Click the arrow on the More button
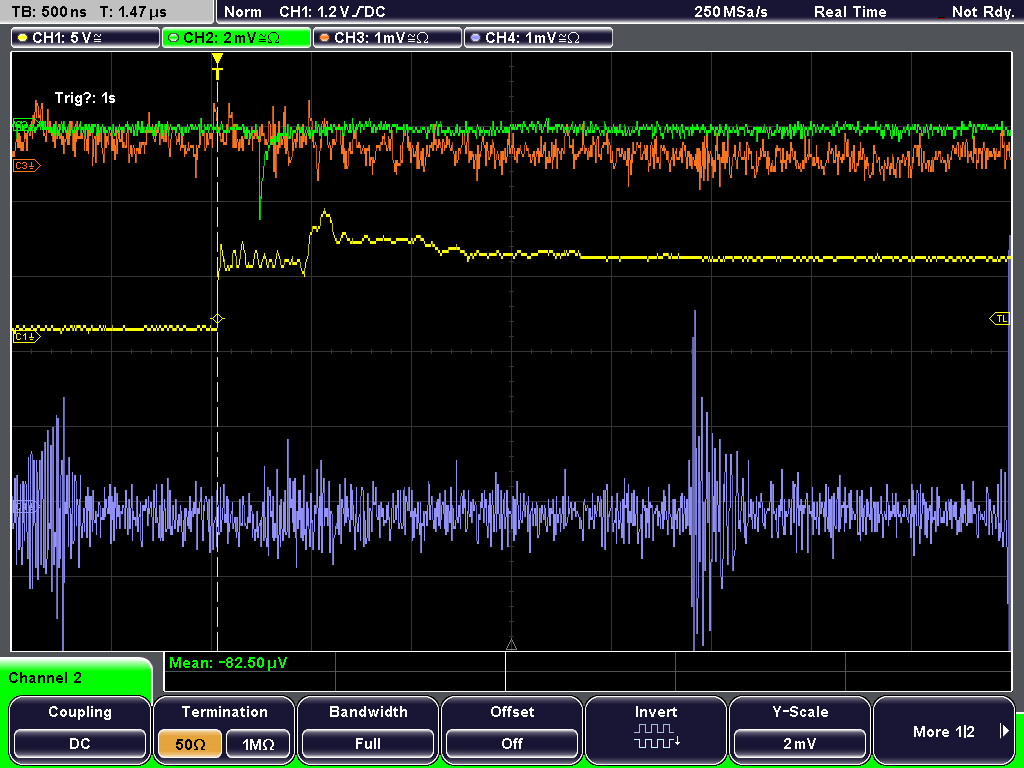Viewport: 1024px width, 768px height. [1004, 731]
